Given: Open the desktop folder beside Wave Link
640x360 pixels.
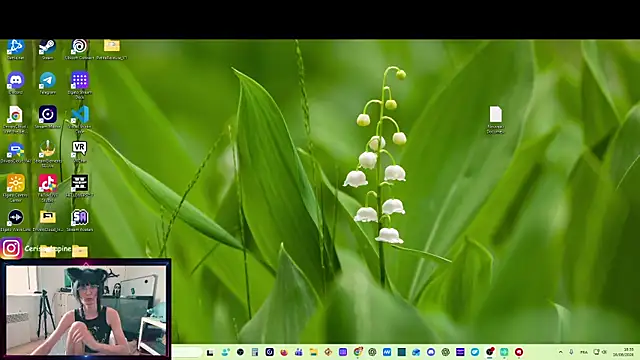Looking at the screenshot, I should (47, 220).
